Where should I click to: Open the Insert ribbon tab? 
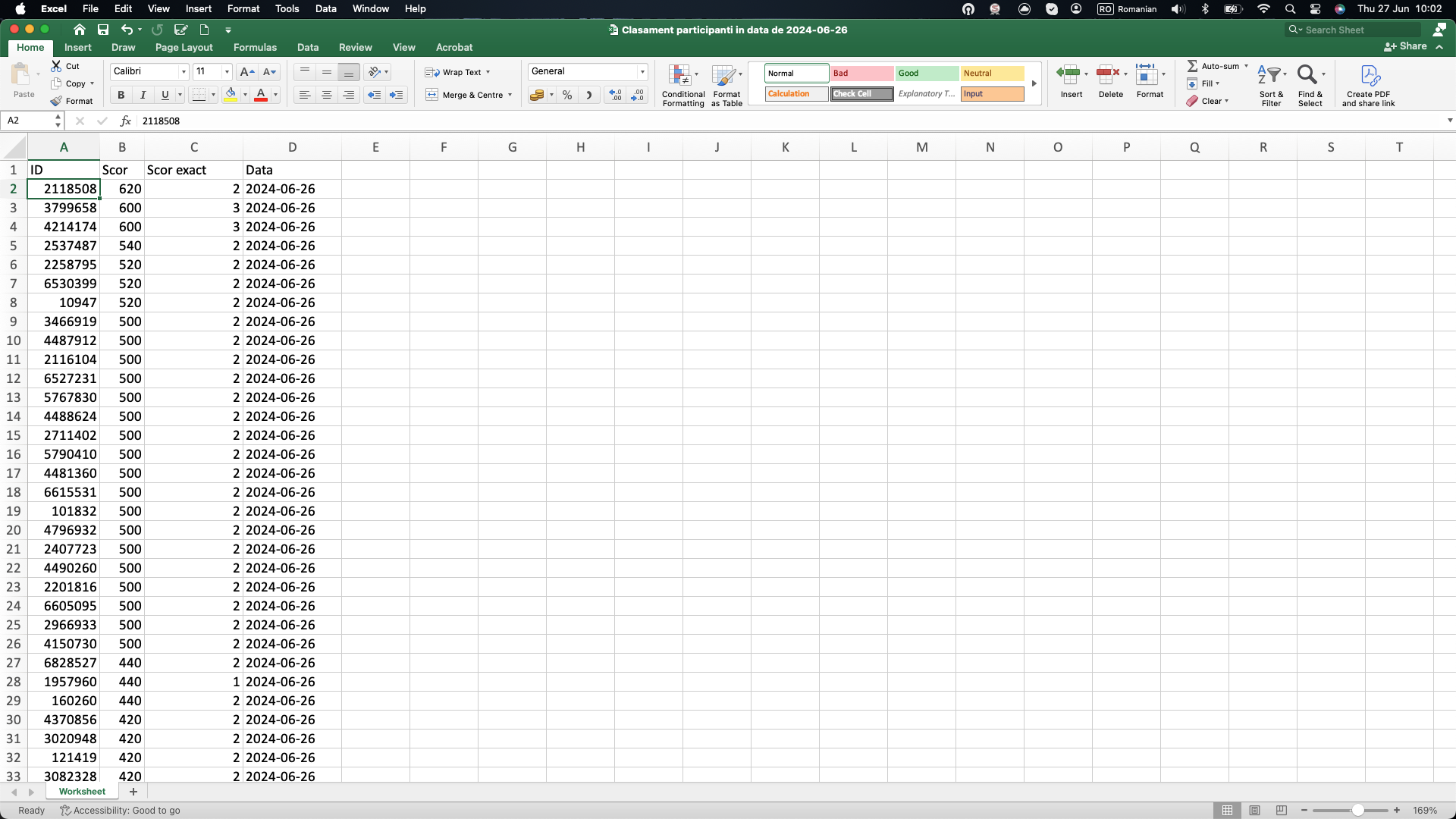(78, 47)
